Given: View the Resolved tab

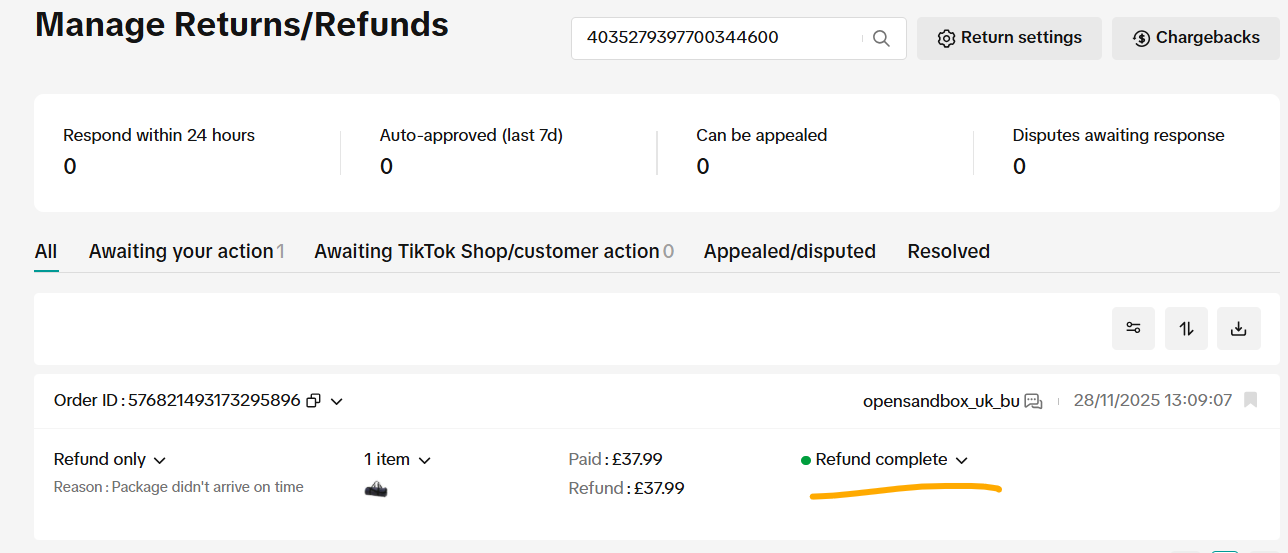Looking at the screenshot, I should pos(948,252).
